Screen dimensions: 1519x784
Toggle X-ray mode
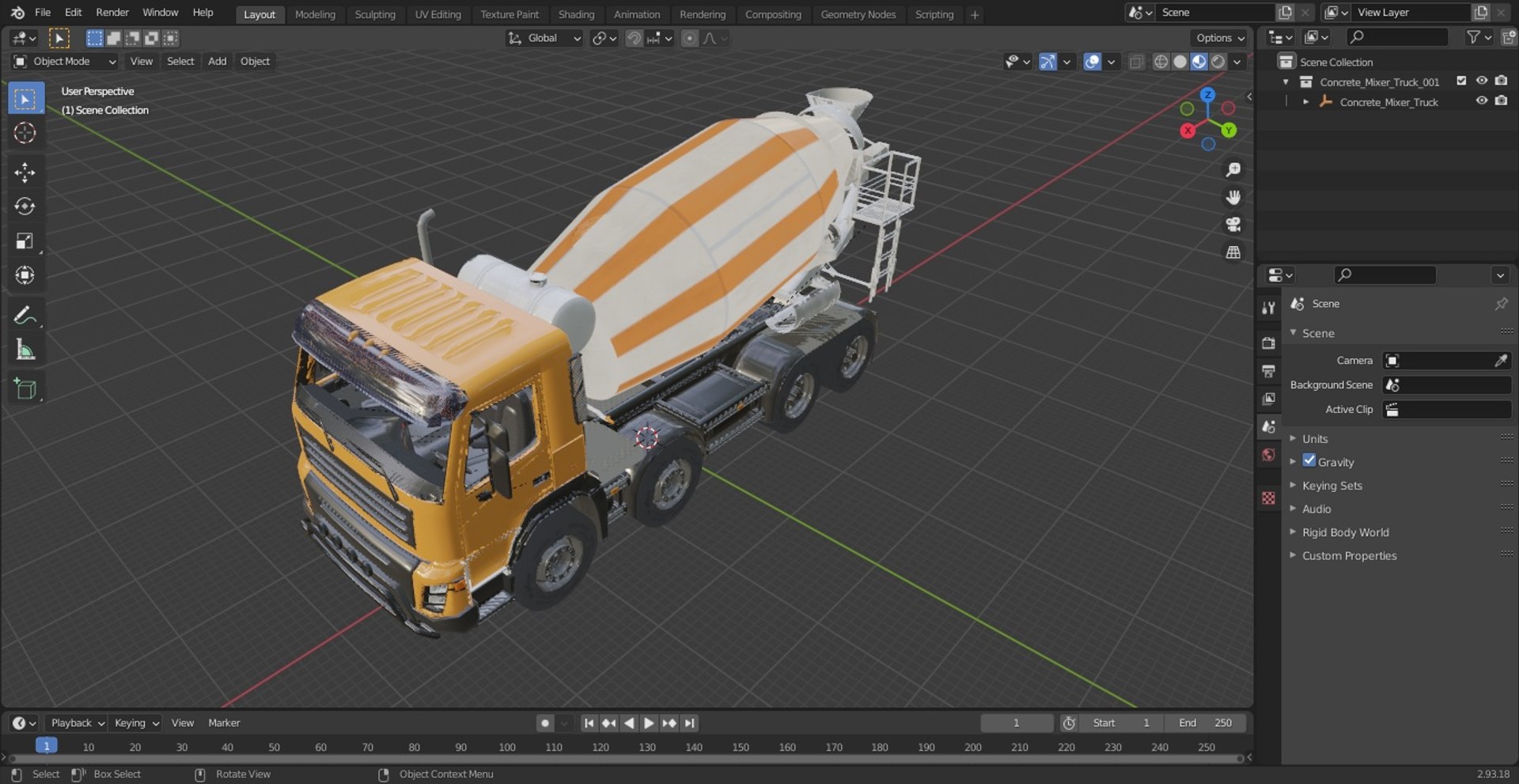[x=1136, y=62]
